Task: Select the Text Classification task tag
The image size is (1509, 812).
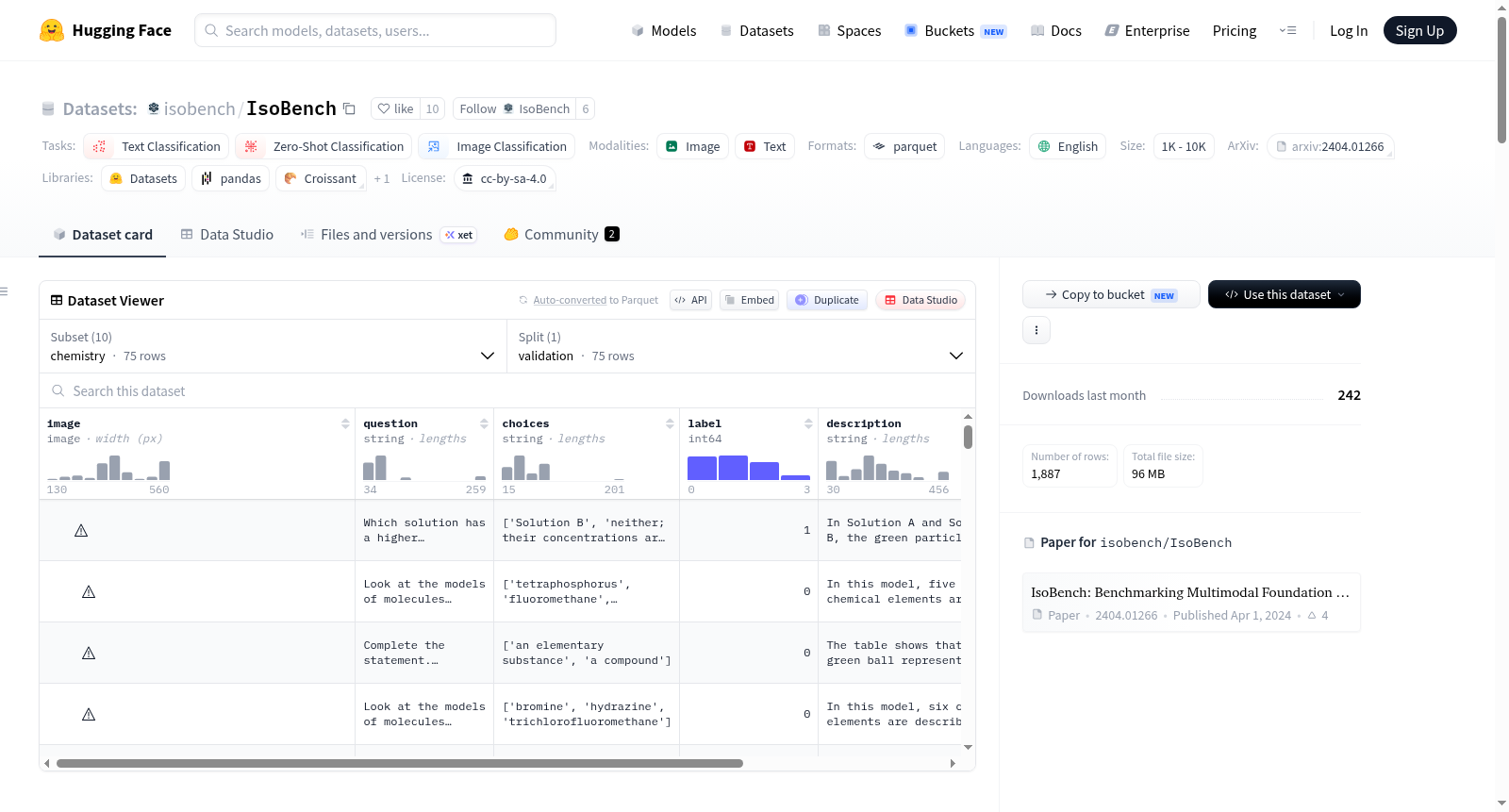Action: click(x=157, y=146)
